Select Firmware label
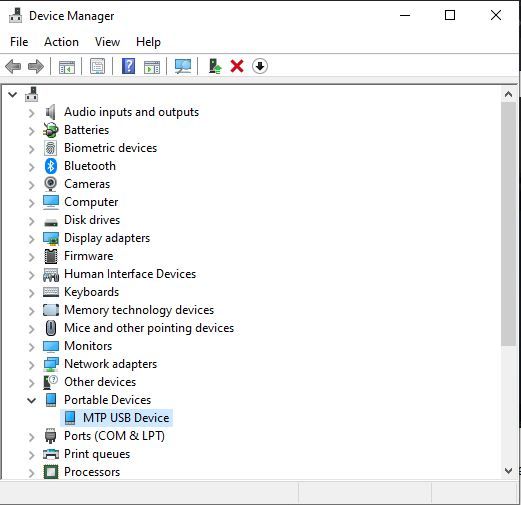This screenshot has height=505, width=521. point(89,256)
